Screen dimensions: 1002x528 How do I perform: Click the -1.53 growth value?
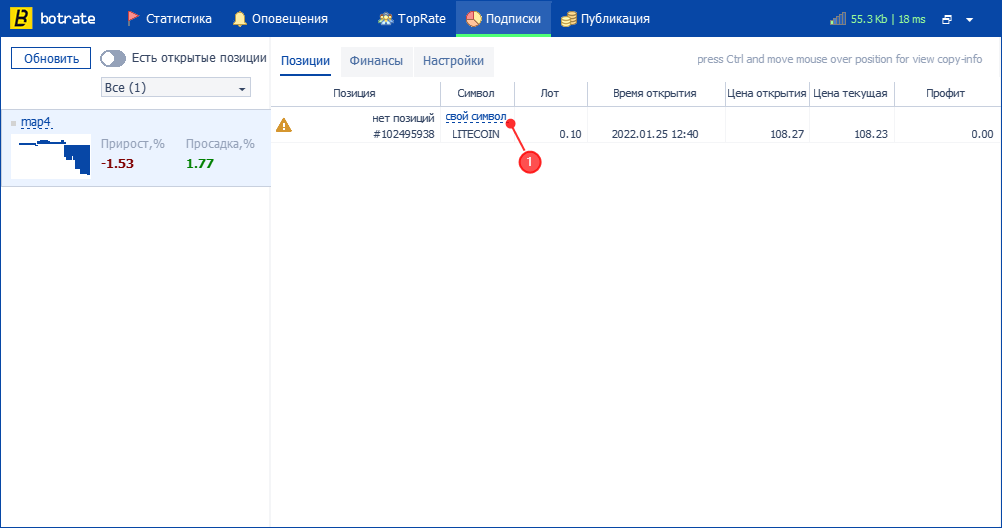(118, 164)
